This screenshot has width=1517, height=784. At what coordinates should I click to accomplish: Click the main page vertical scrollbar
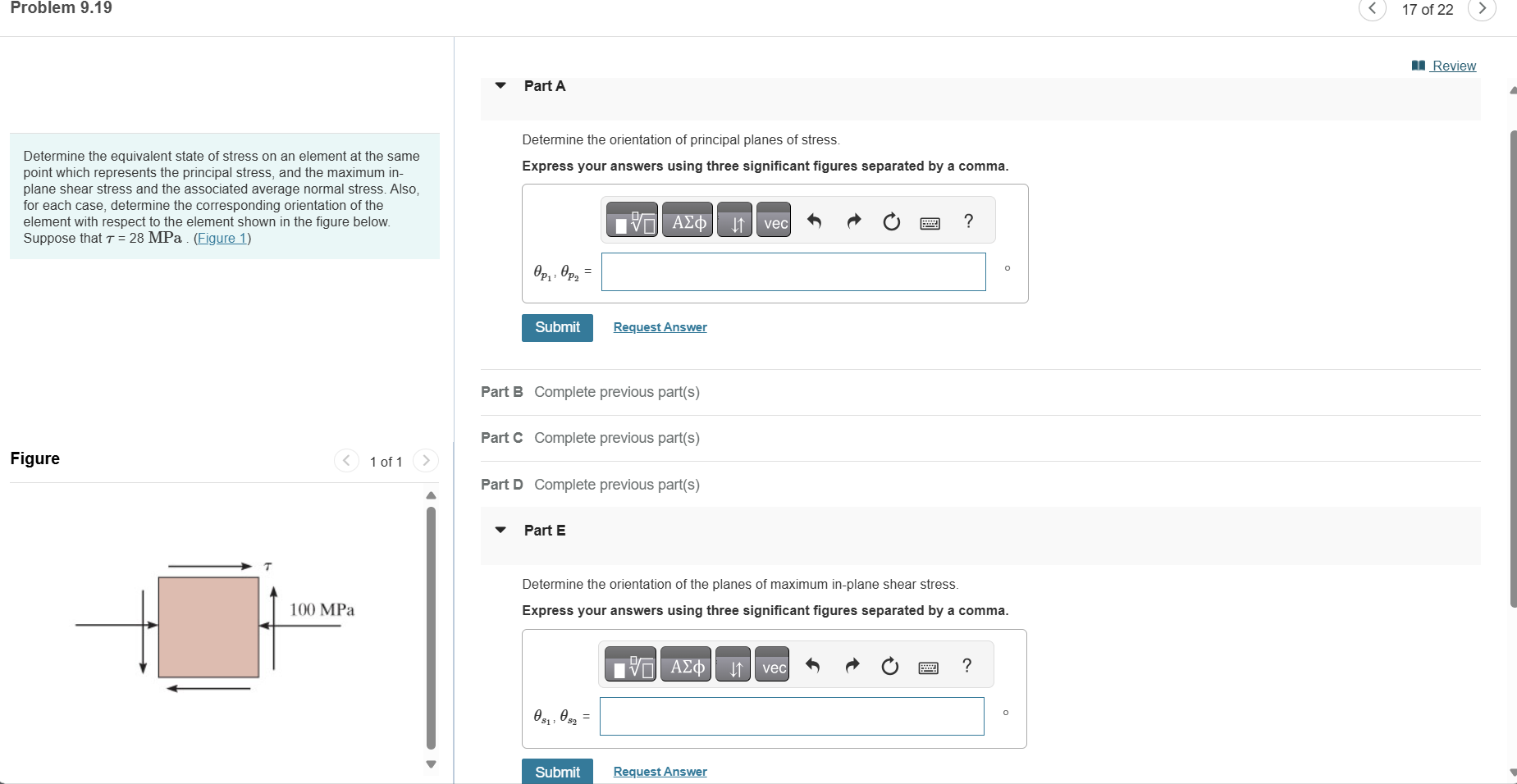1513,369
